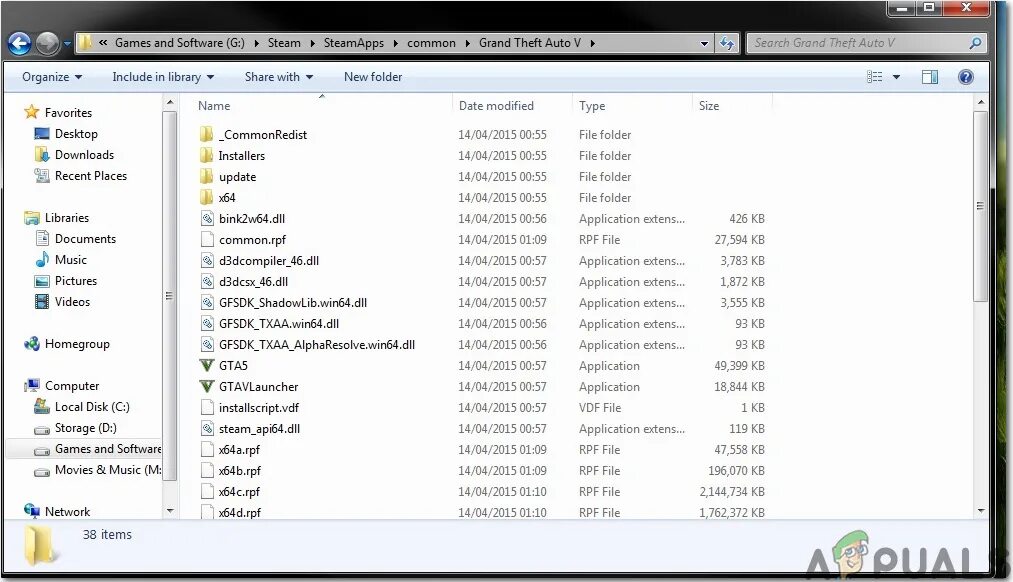The width and height of the screenshot is (1013, 582).
Task: Open Desktop in Favorites
Action: coord(76,134)
